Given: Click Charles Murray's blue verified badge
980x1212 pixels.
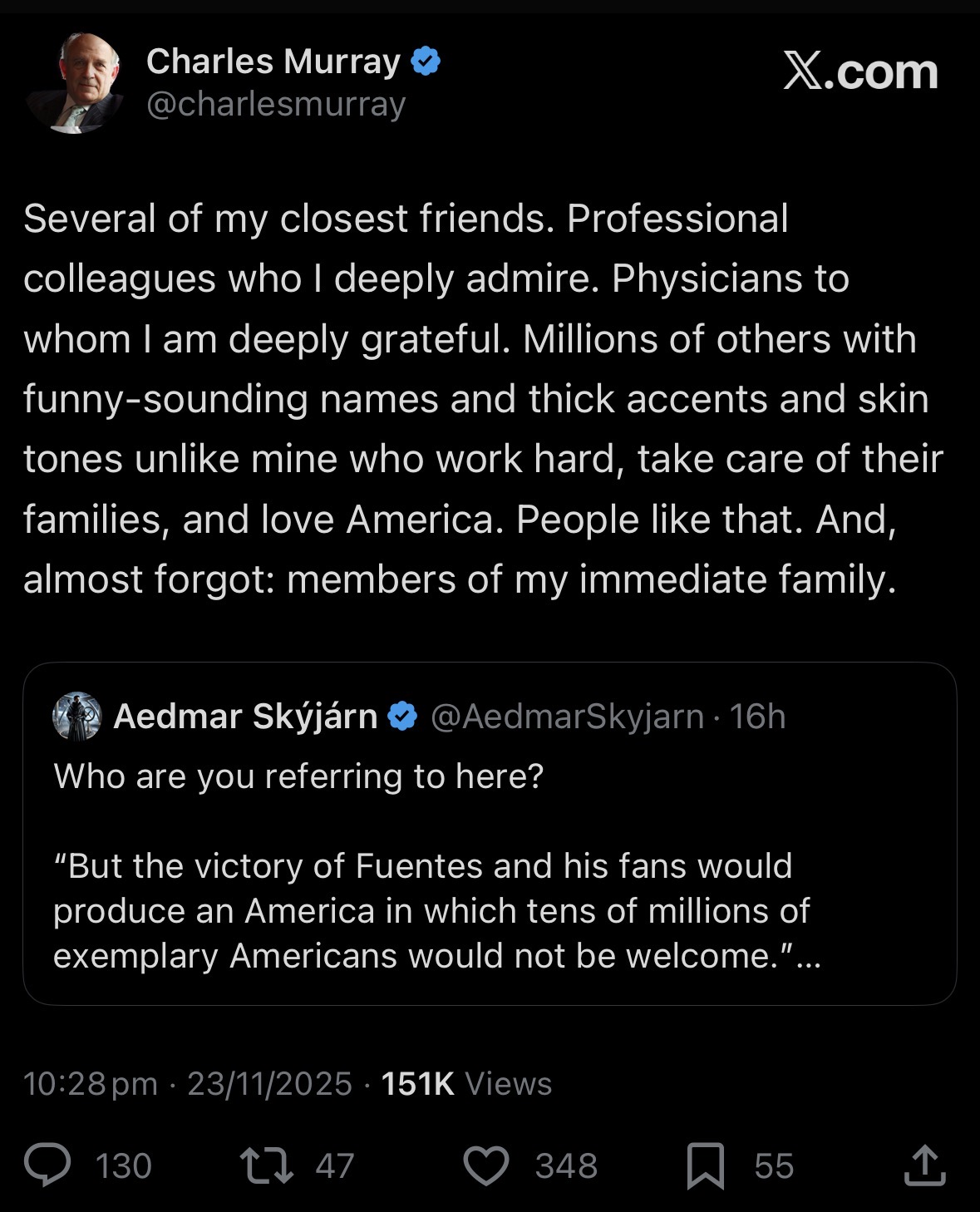Looking at the screenshot, I should click(426, 62).
